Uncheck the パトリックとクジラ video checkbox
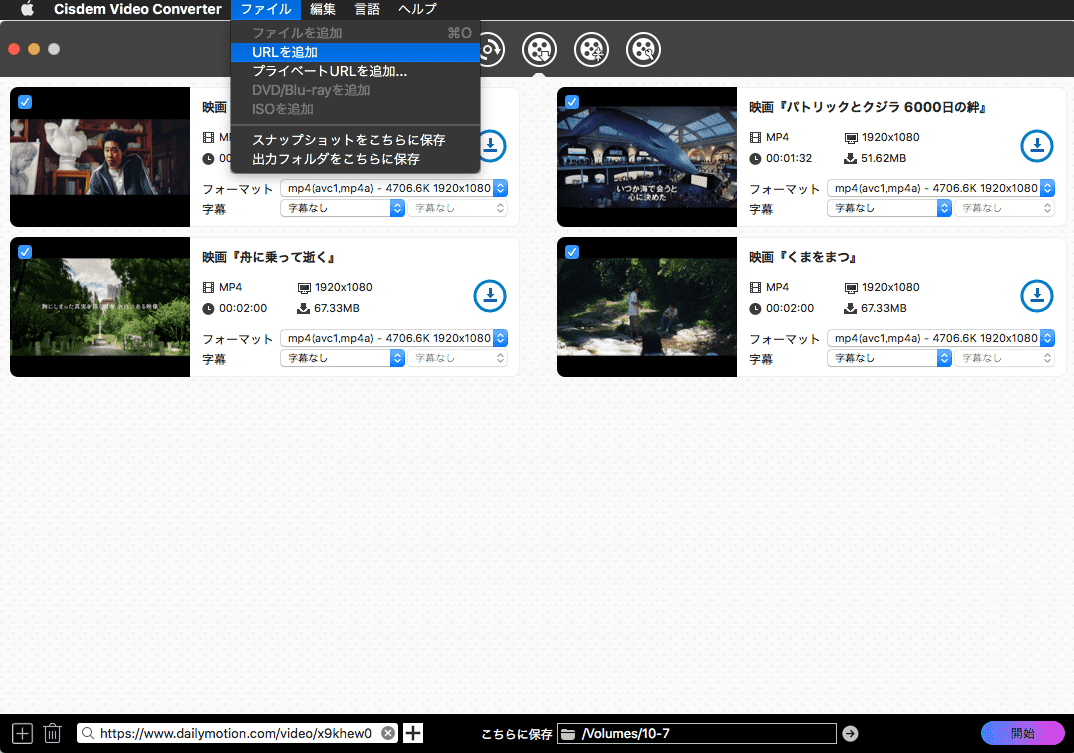1074x753 pixels. click(572, 102)
